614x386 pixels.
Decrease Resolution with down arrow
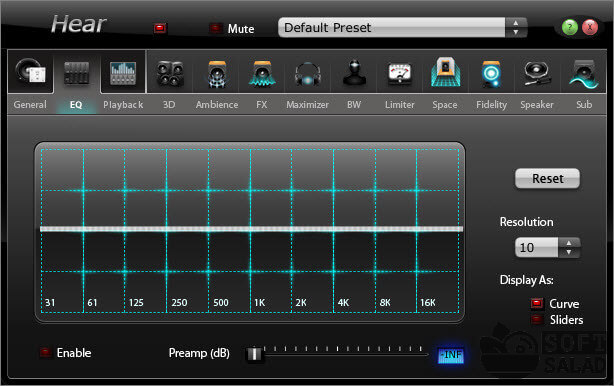point(569,253)
